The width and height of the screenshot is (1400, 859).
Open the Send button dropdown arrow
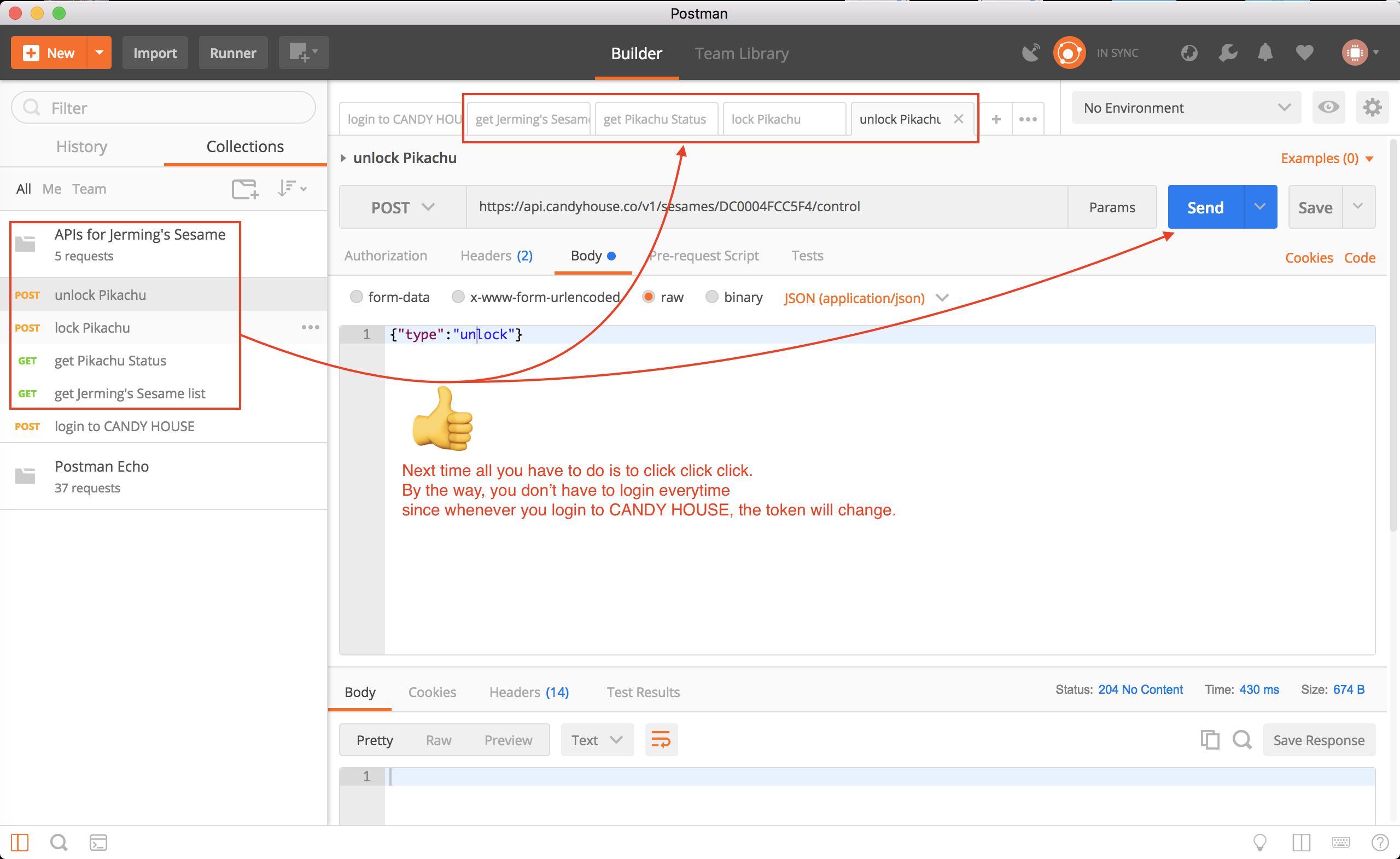1260,207
